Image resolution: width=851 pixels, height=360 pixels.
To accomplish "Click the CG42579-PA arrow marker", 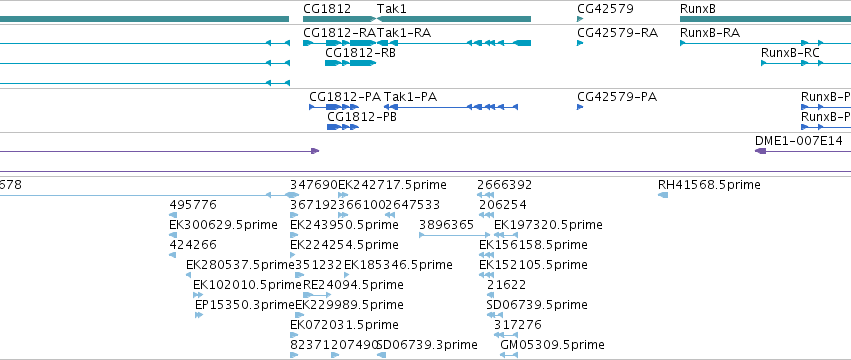I will pyautogui.click(x=580, y=107).
